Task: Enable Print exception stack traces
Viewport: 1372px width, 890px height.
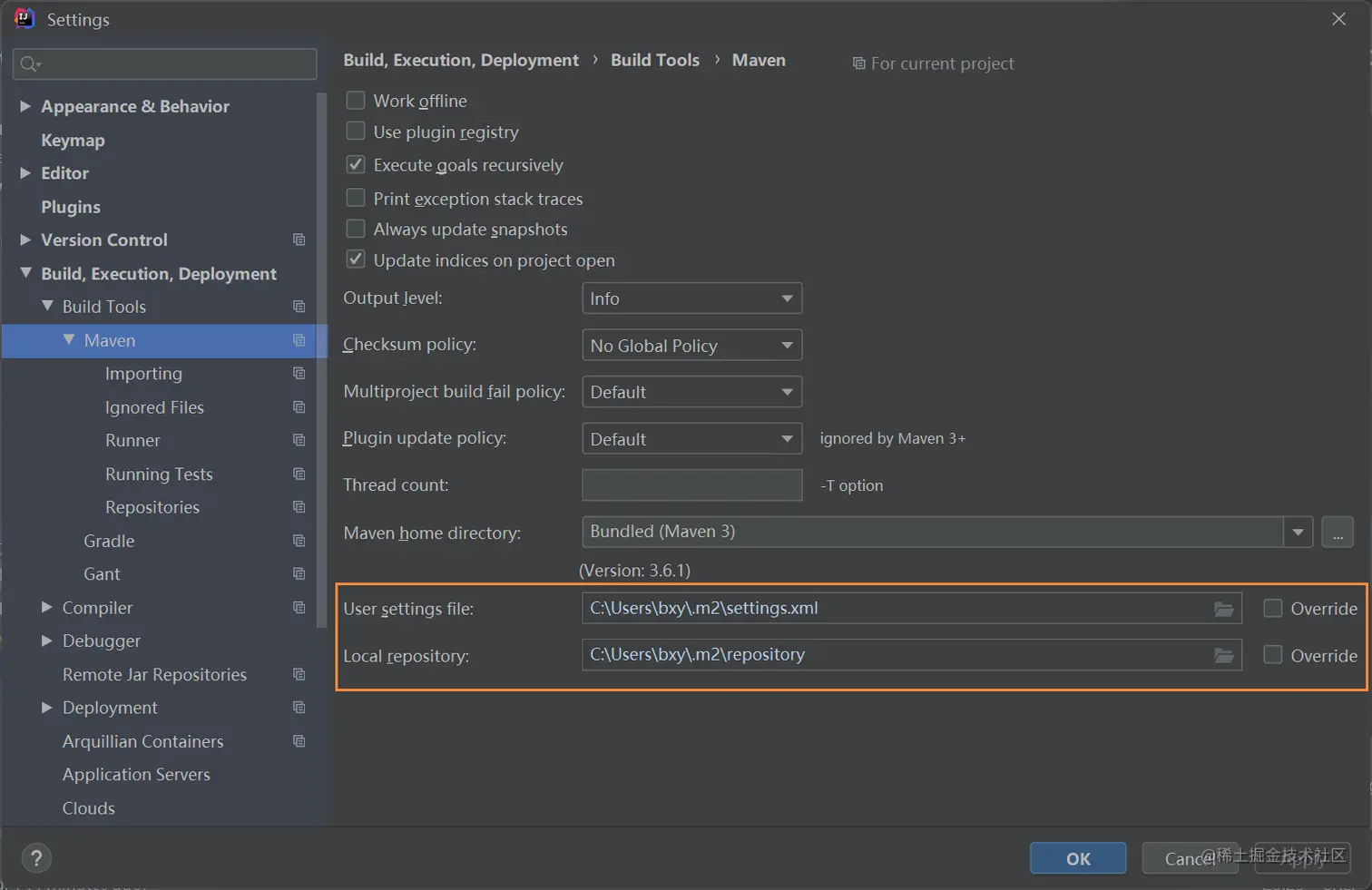Action: pyautogui.click(x=356, y=198)
